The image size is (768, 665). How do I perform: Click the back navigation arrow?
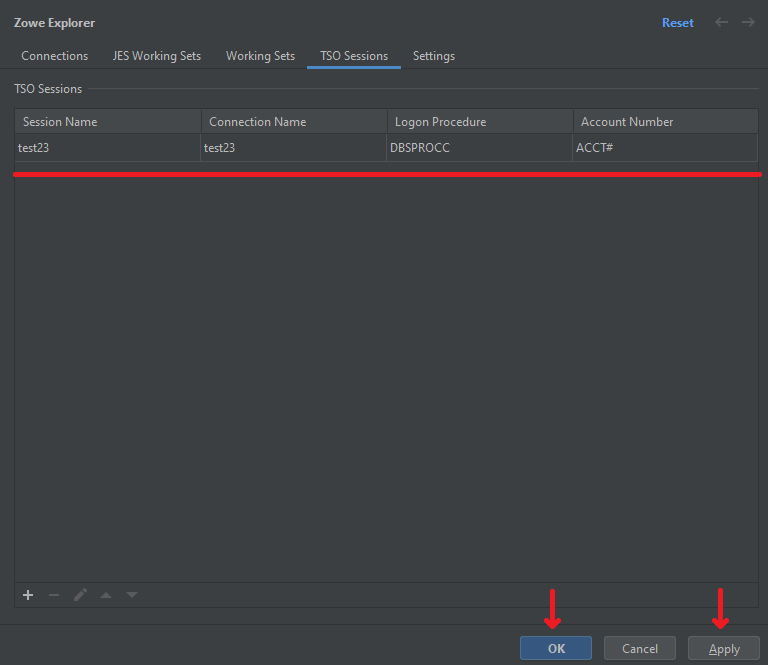(721, 22)
